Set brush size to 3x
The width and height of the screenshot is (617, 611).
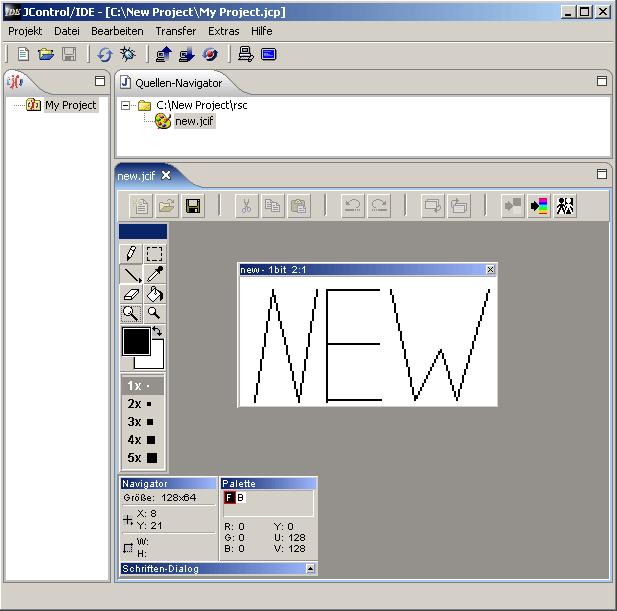[141, 422]
